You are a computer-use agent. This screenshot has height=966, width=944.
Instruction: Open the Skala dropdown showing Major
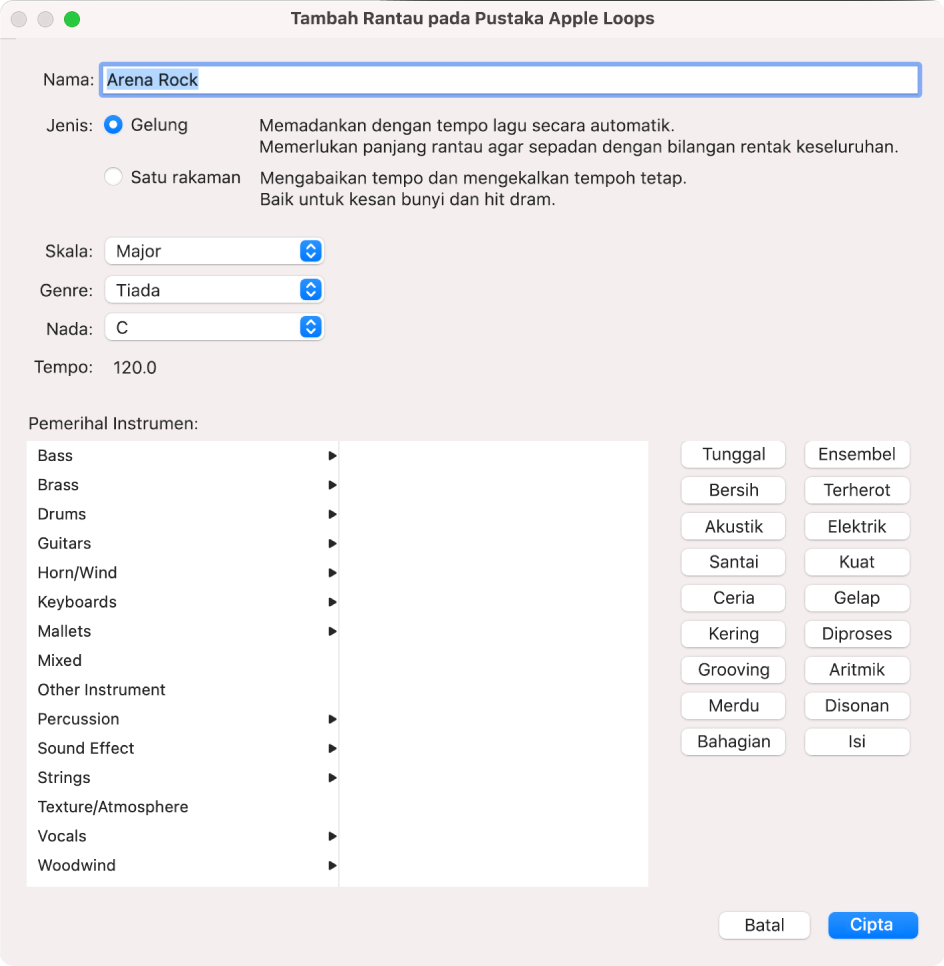click(x=213, y=251)
